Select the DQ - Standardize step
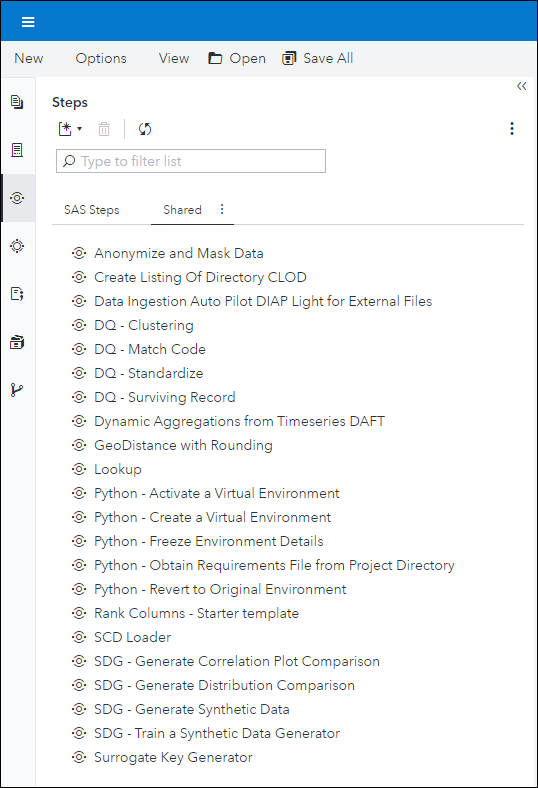The image size is (538, 788). pyautogui.click(x=149, y=373)
